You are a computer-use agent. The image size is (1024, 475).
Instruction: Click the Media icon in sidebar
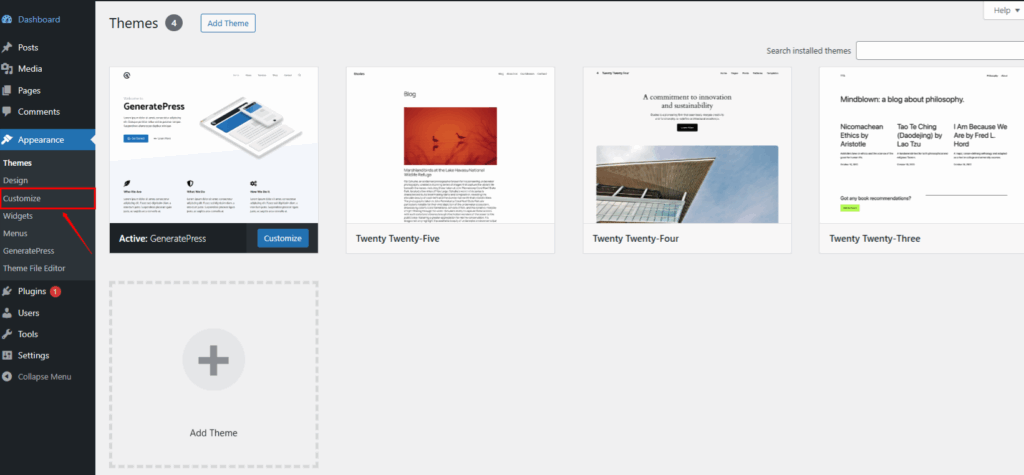coord(7,69)
